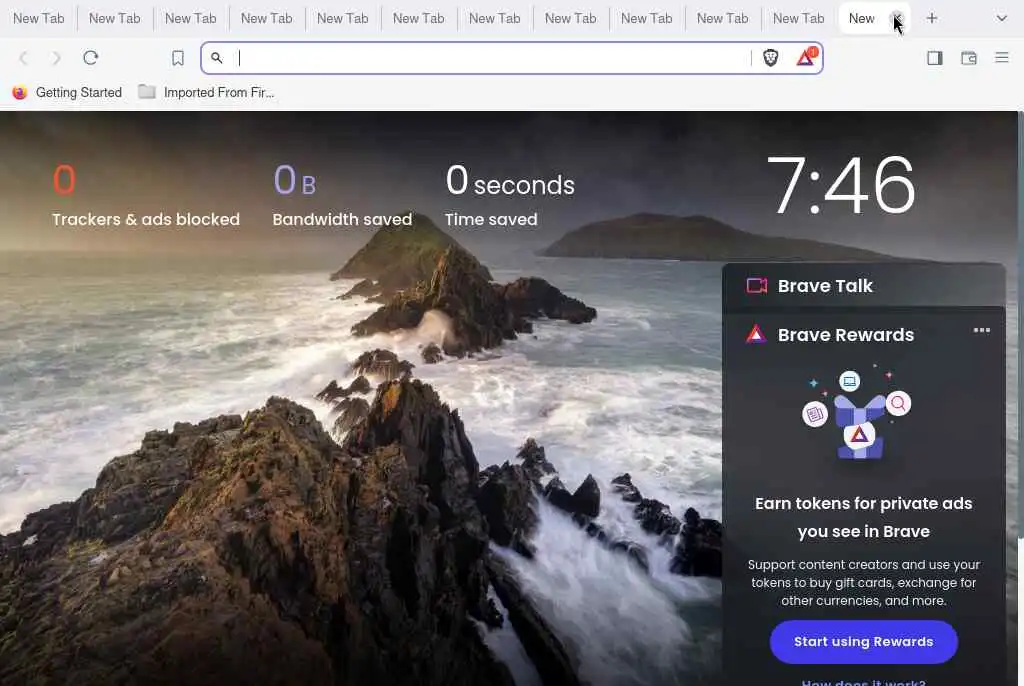
Task: Click the magnifier icon in the address bar
Action: 217,58
